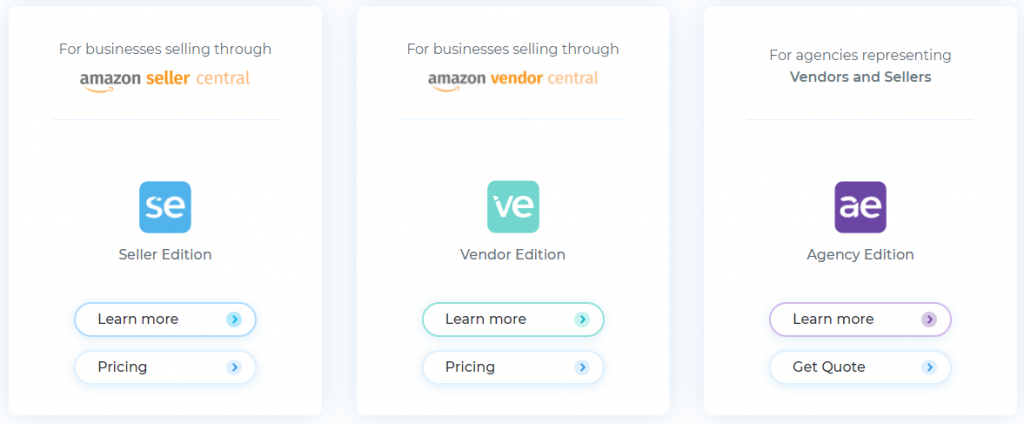The height and width of the screenshot is (424, 1024).
Task: Open Learn more for Vendor Edition
Action: point(513,319)
